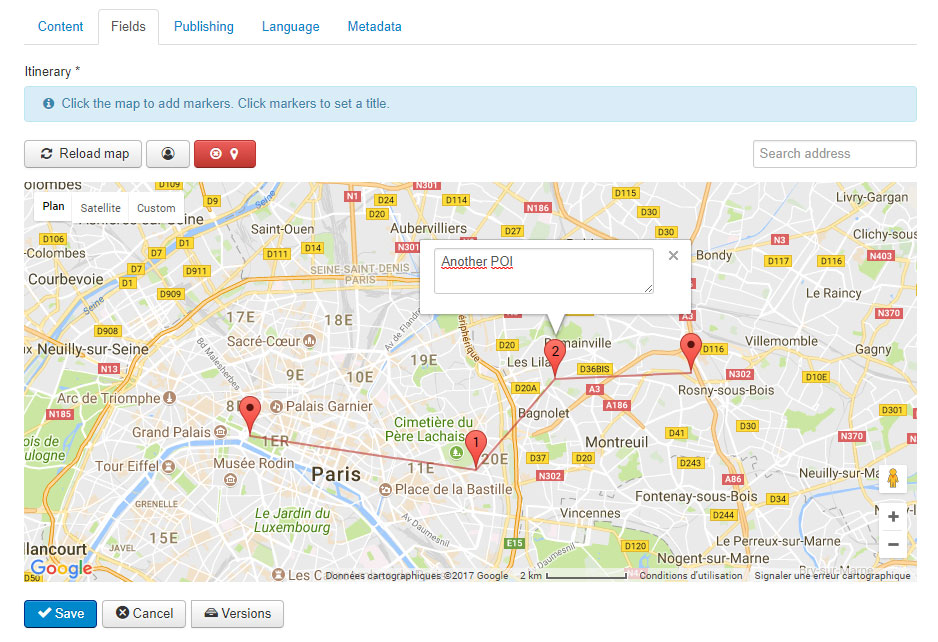Image resolution: width=938 pixels, height=642 pixels.
Task: Click the Place de la Bastille icon
Action: point(385,489)
